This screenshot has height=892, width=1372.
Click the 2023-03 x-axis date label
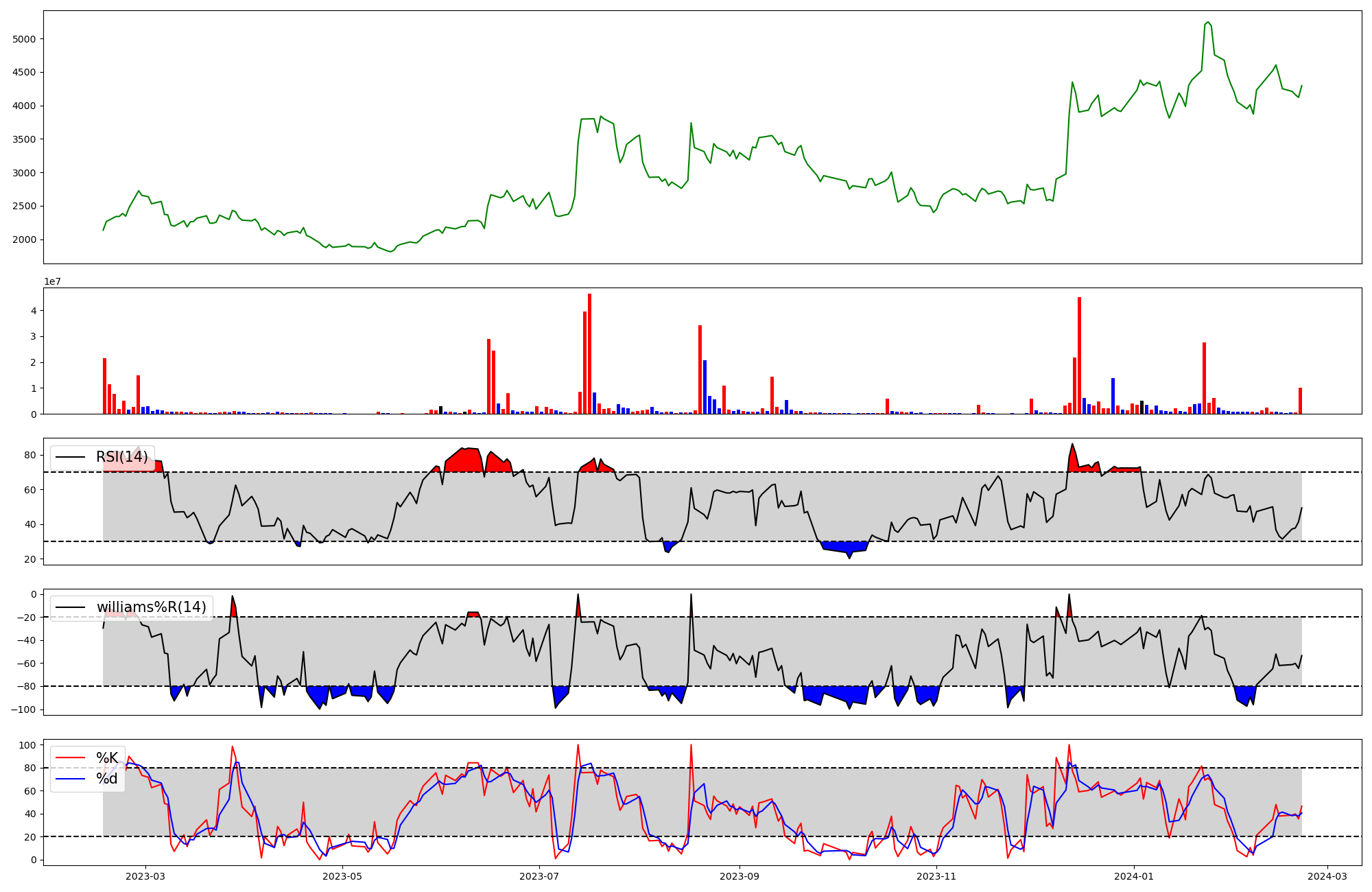click(145, 876)
